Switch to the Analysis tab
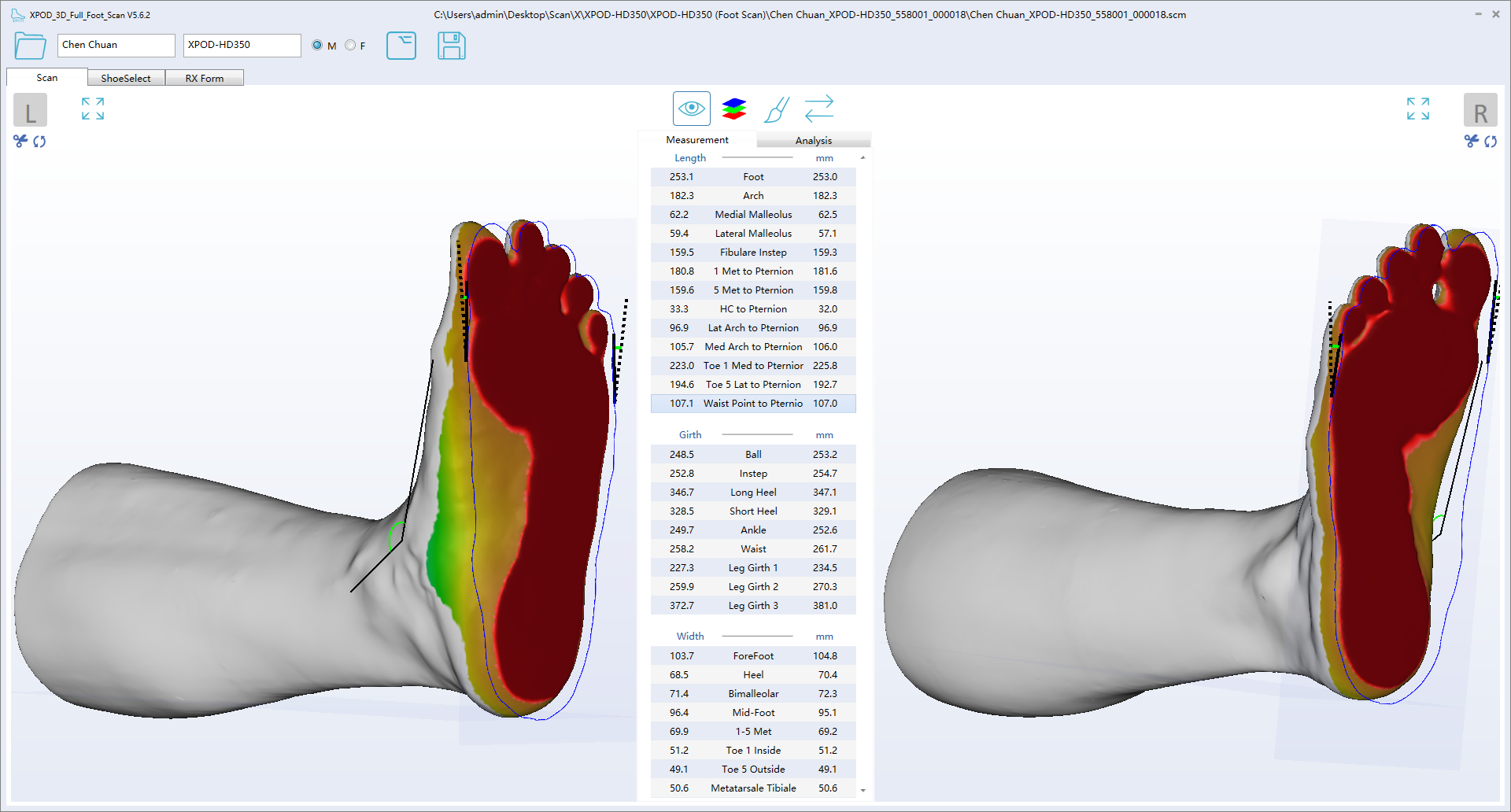Screen dimensions: 1511x812 813,140
